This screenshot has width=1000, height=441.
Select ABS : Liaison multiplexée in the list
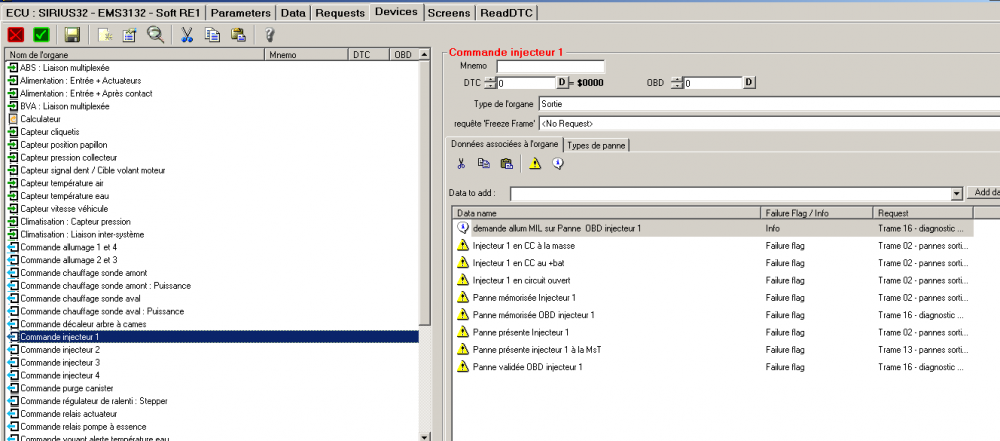(64, 68)
